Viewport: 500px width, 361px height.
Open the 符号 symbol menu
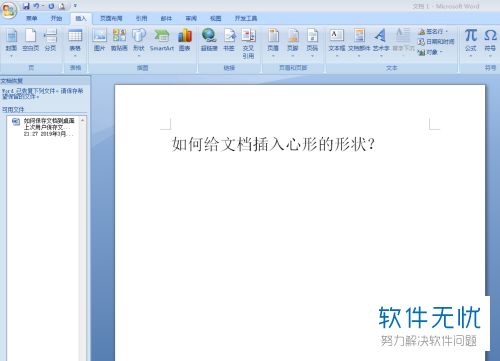pos(490,43)
